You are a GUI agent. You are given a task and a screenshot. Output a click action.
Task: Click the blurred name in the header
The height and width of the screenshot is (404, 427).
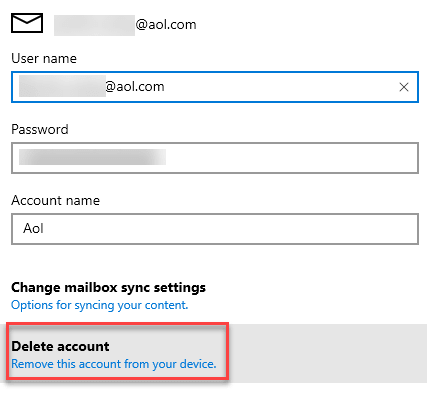pyautogui.click(x=94, y=25)
